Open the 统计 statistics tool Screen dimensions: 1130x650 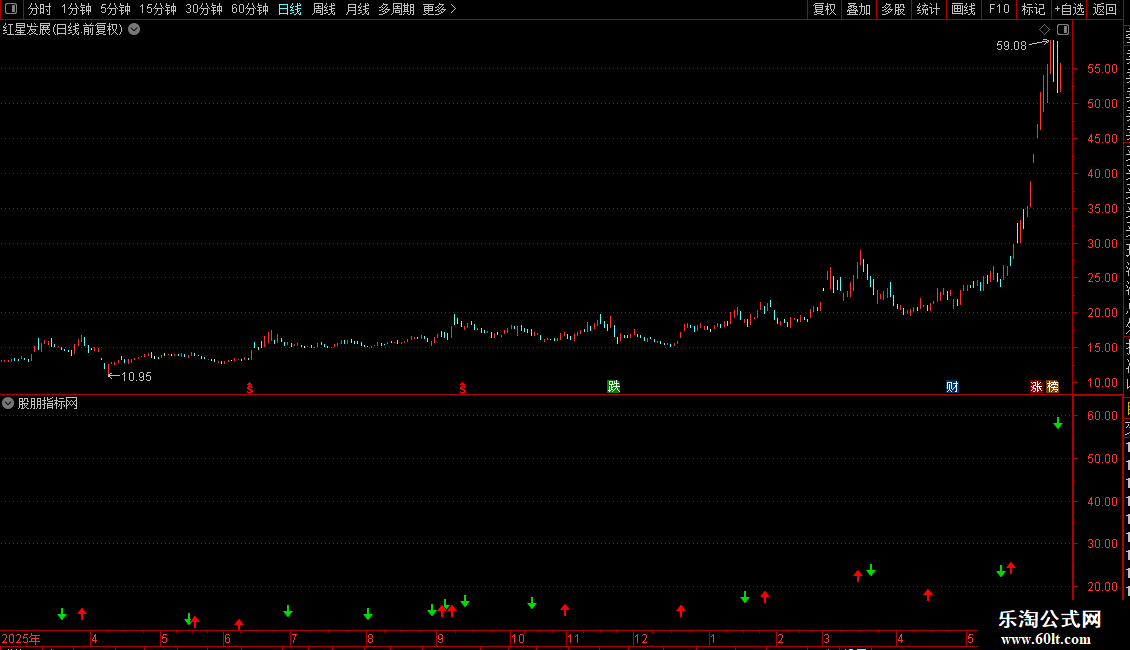click(x=927, y=9)
